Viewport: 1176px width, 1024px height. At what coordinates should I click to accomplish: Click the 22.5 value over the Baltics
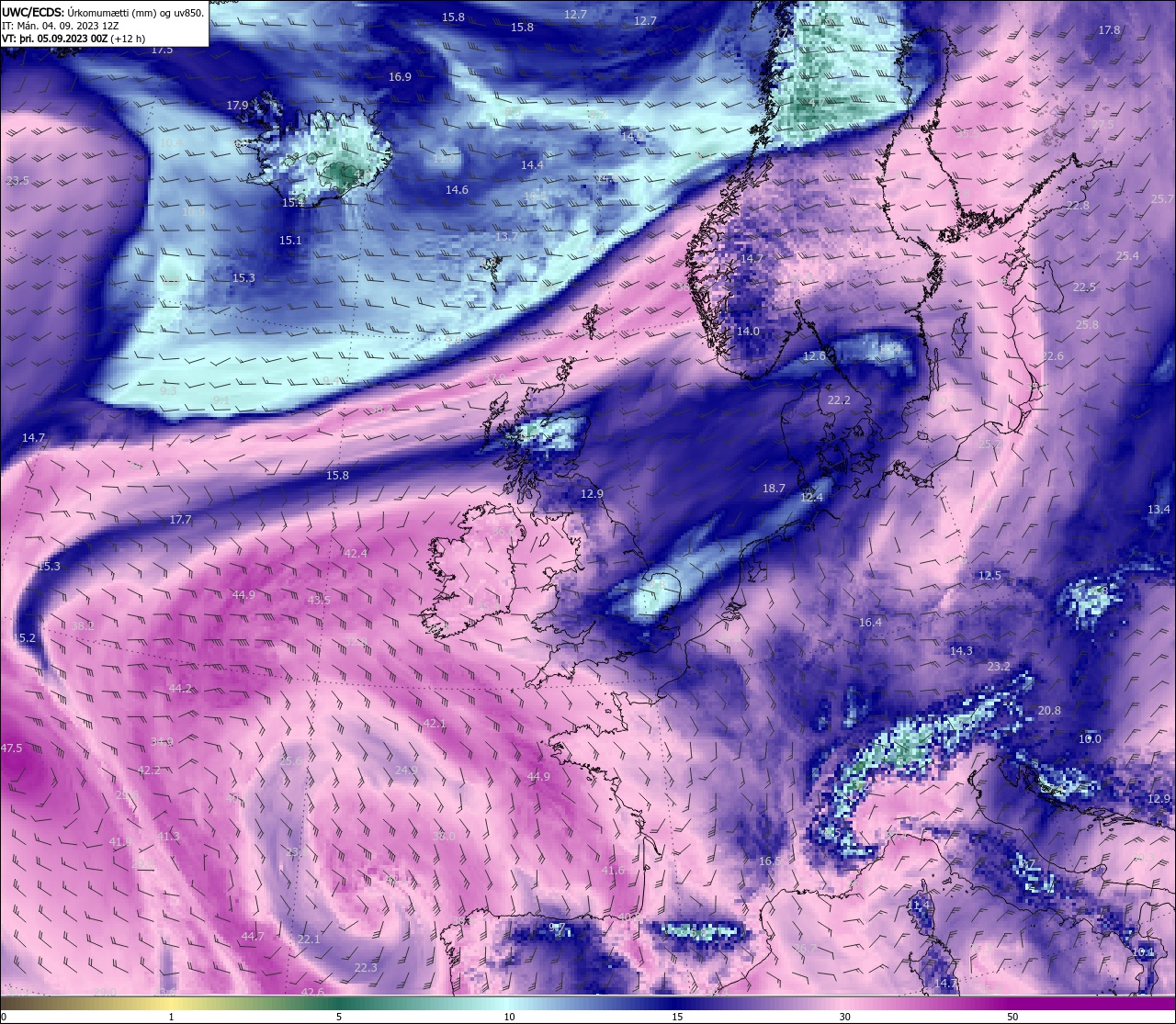point(1084,287)
